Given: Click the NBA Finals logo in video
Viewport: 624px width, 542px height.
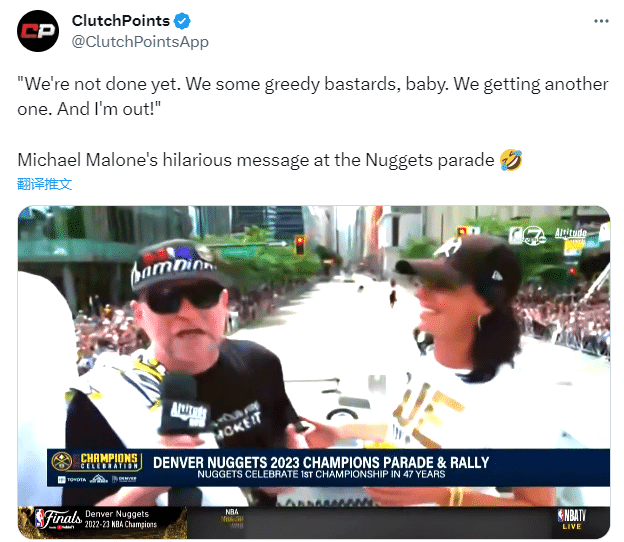Looking at the screenshot, I should (x=58, y=519).
